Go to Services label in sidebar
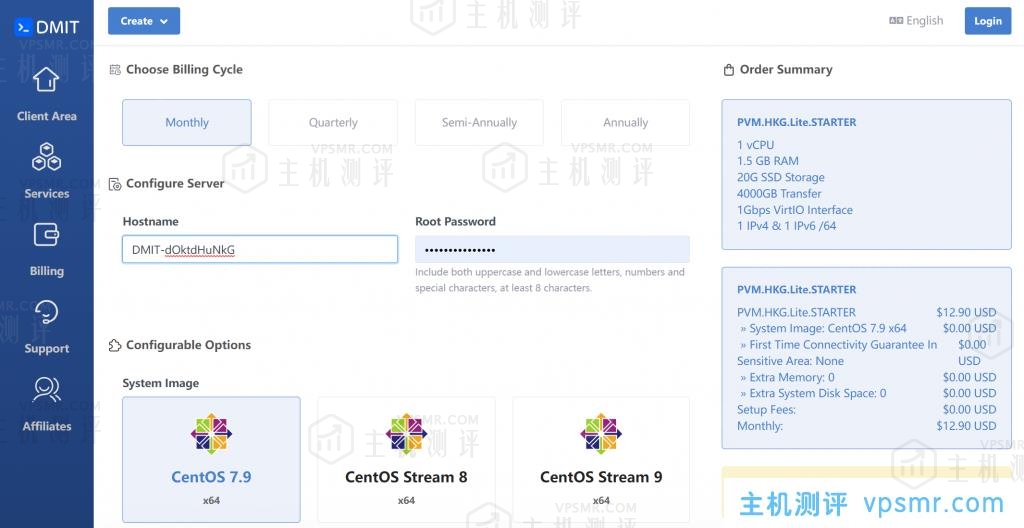 46,193
